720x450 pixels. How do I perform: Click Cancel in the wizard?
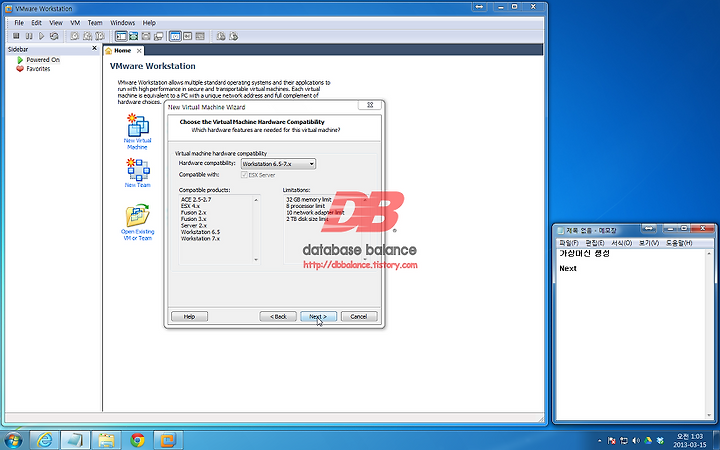359,316
